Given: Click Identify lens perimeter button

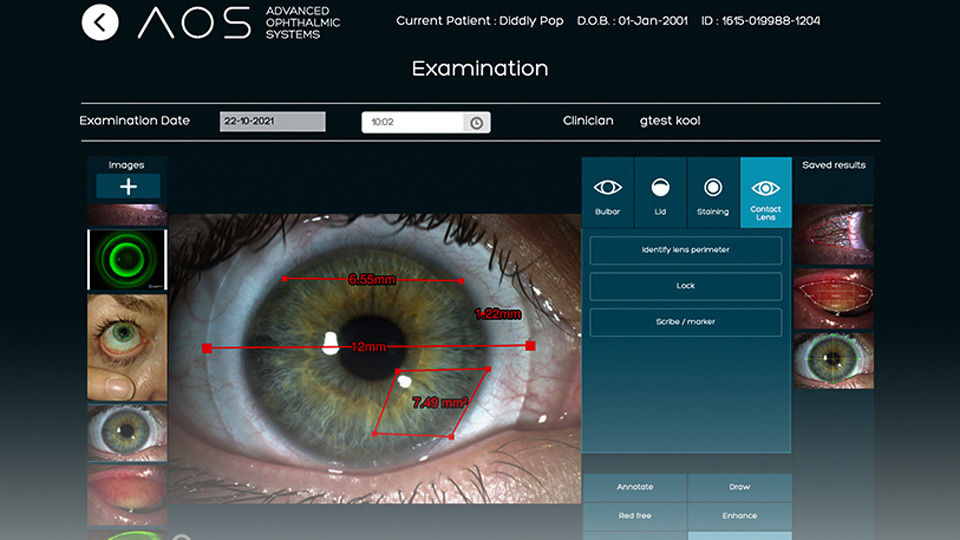Looking at the screenshot, I should [x=686, y=250].
